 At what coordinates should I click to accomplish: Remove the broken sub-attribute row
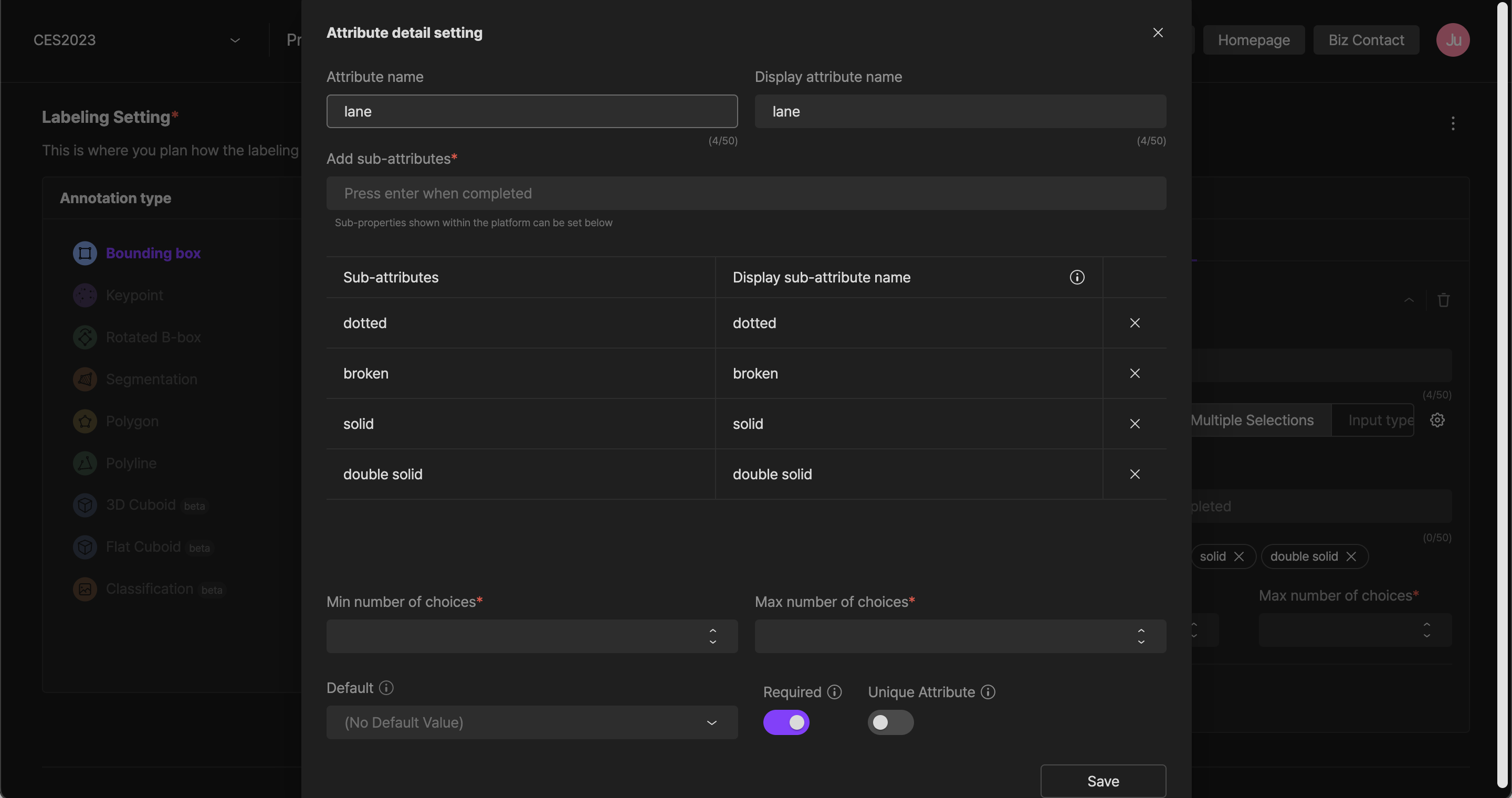1135,374
